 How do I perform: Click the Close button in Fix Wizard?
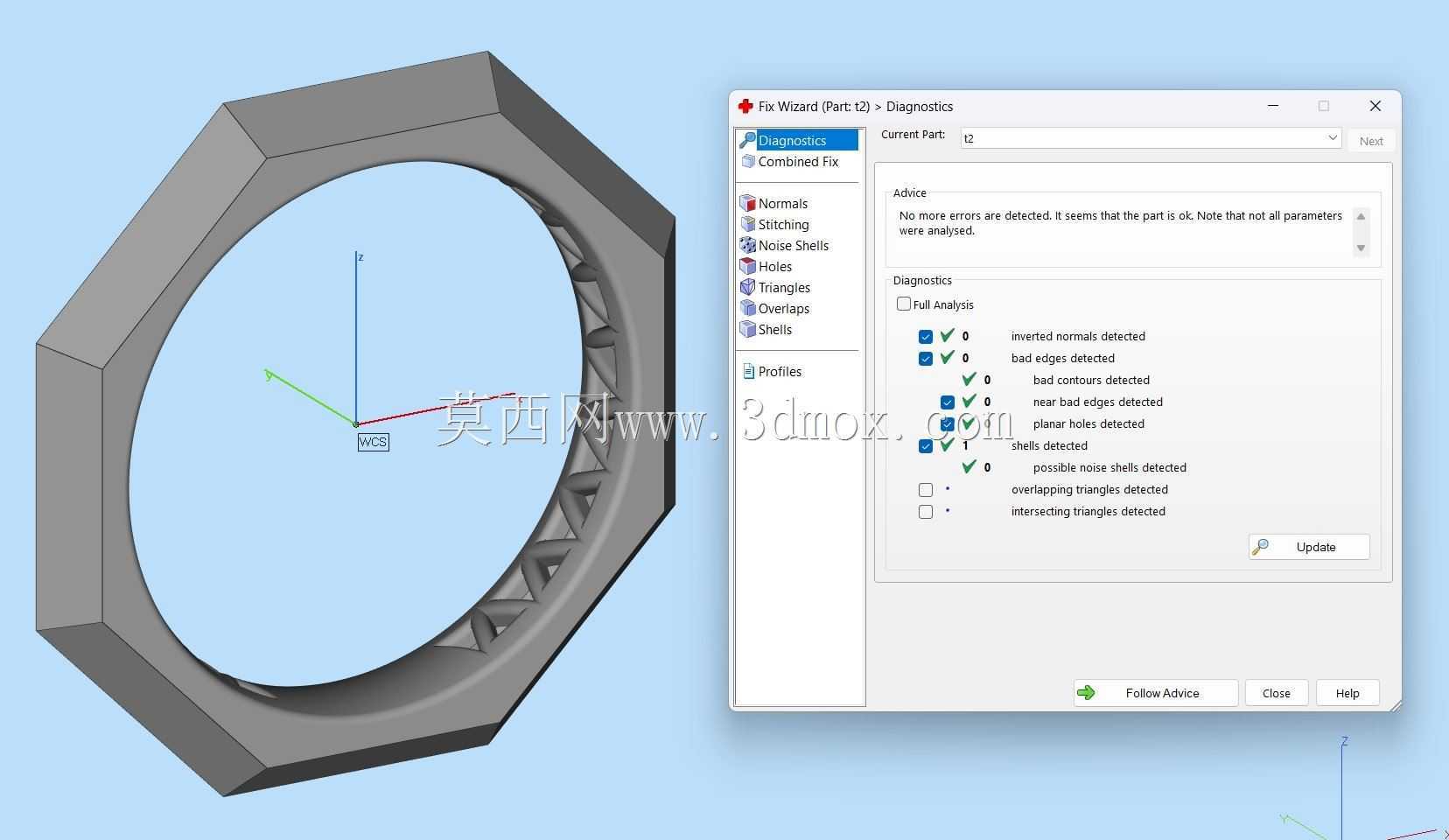[x=1277, y=693]
